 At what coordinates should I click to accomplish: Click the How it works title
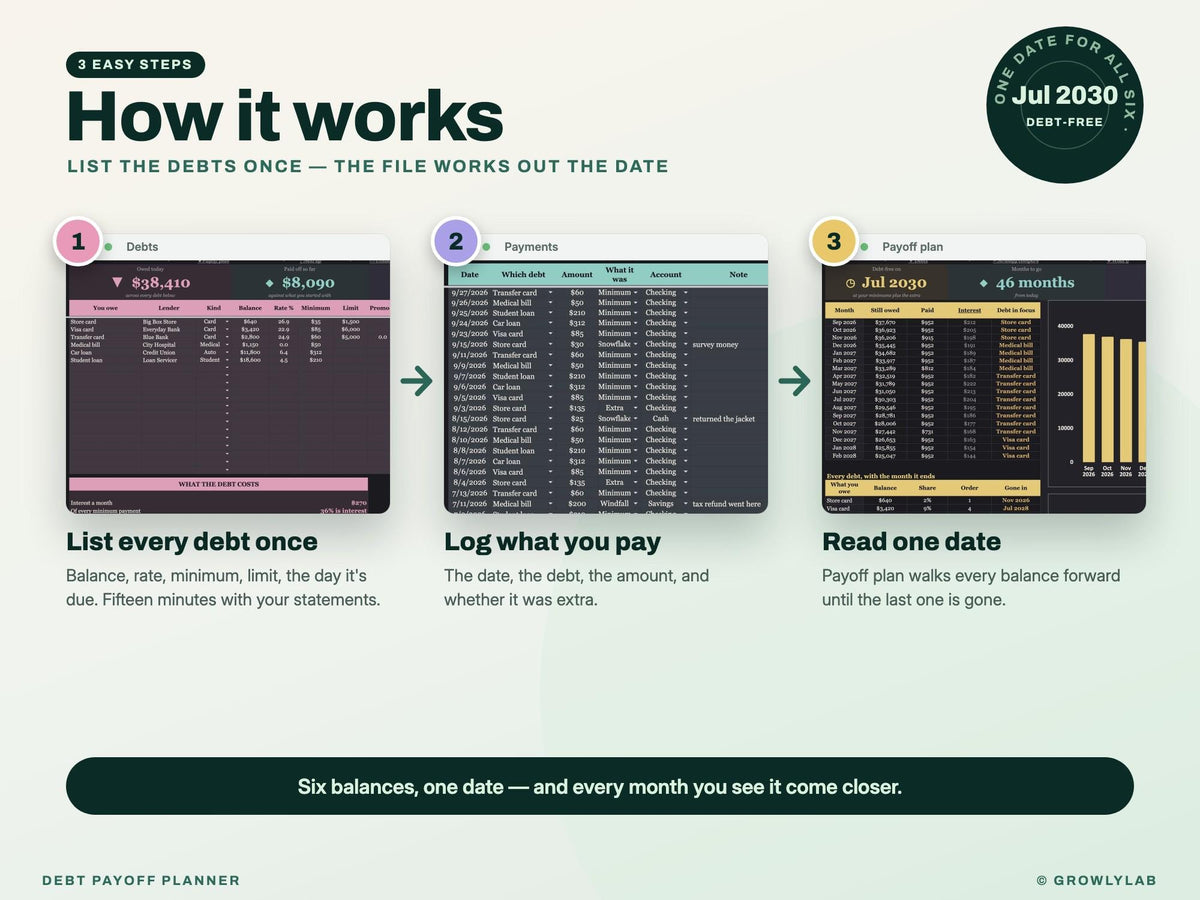click(x=285, y=116)
